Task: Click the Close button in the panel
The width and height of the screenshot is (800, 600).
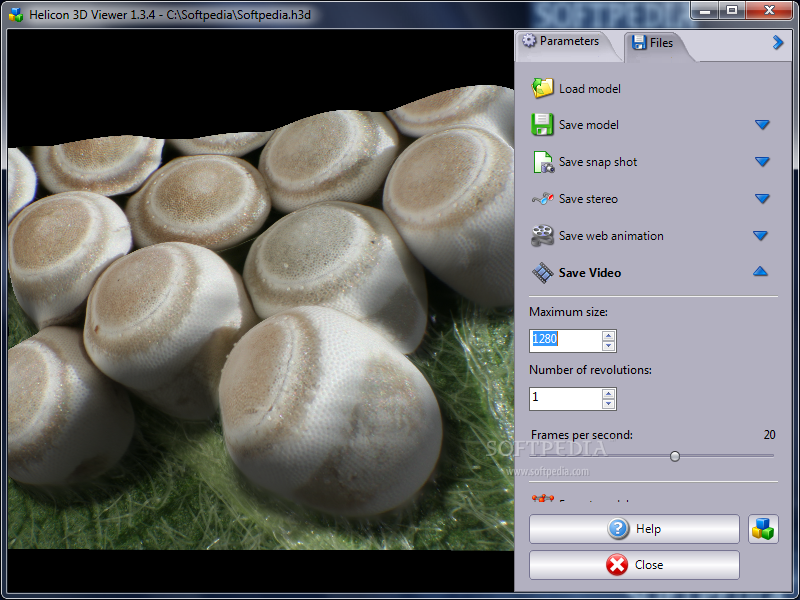Action: tap(634, 565)
